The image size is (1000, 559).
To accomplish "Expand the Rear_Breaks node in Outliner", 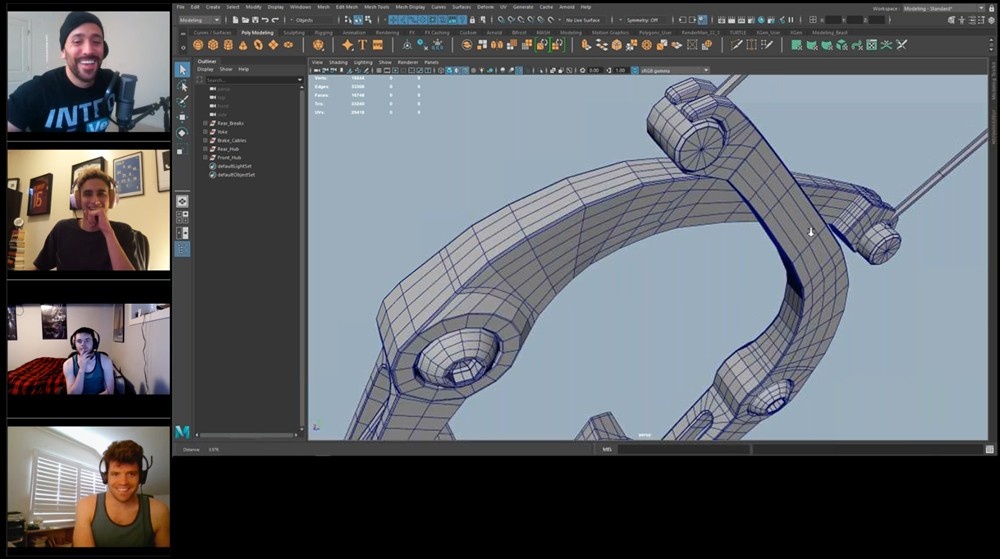I will [x=206, y=123].
